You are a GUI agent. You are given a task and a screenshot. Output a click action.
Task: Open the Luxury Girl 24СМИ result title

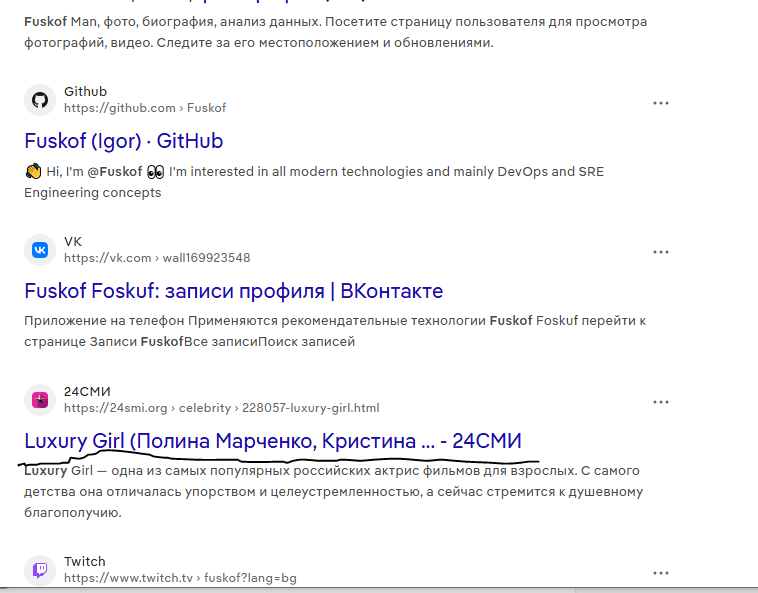point(272,441)
